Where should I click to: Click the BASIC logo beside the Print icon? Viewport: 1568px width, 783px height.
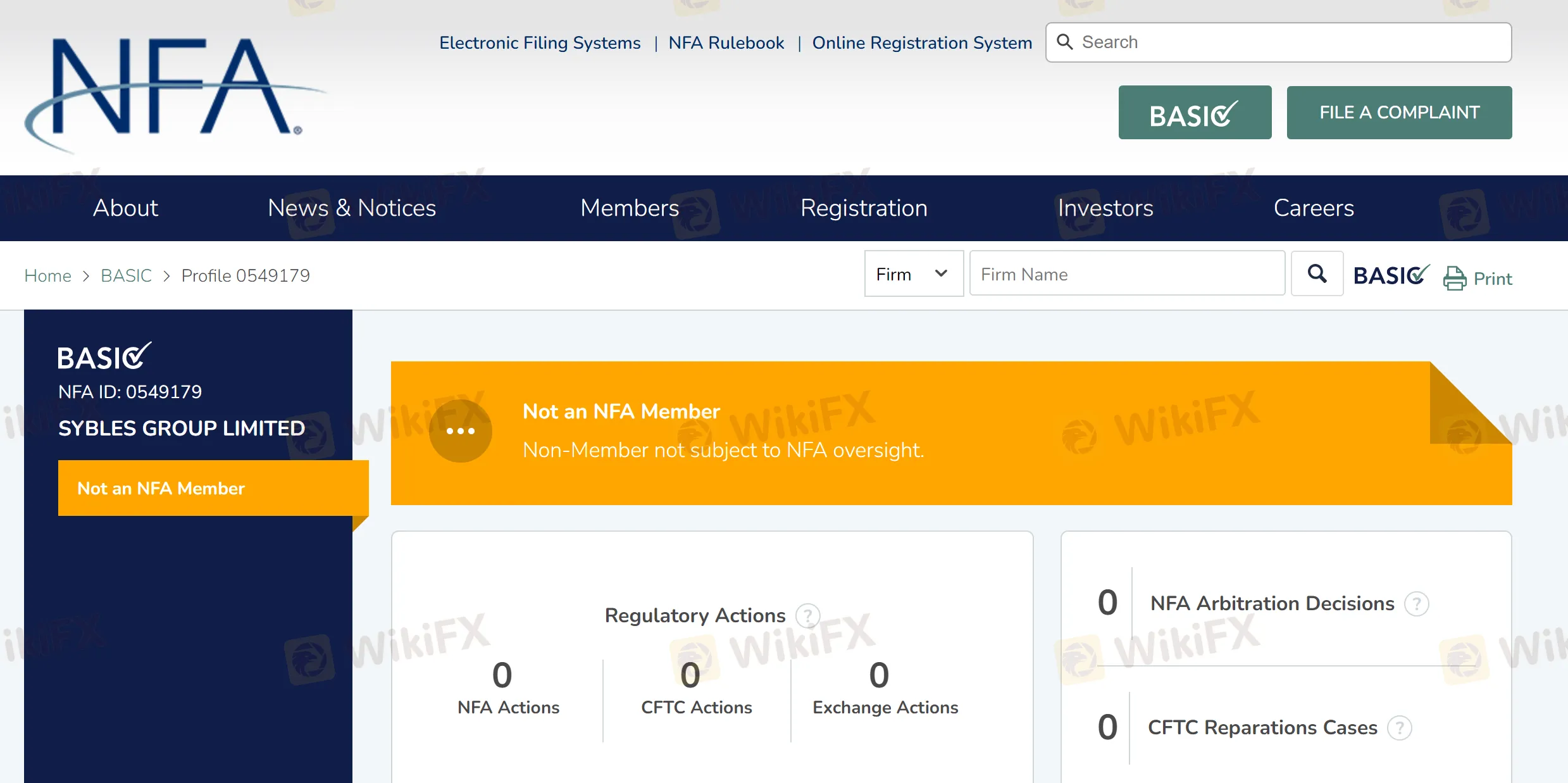point(1390,275)
